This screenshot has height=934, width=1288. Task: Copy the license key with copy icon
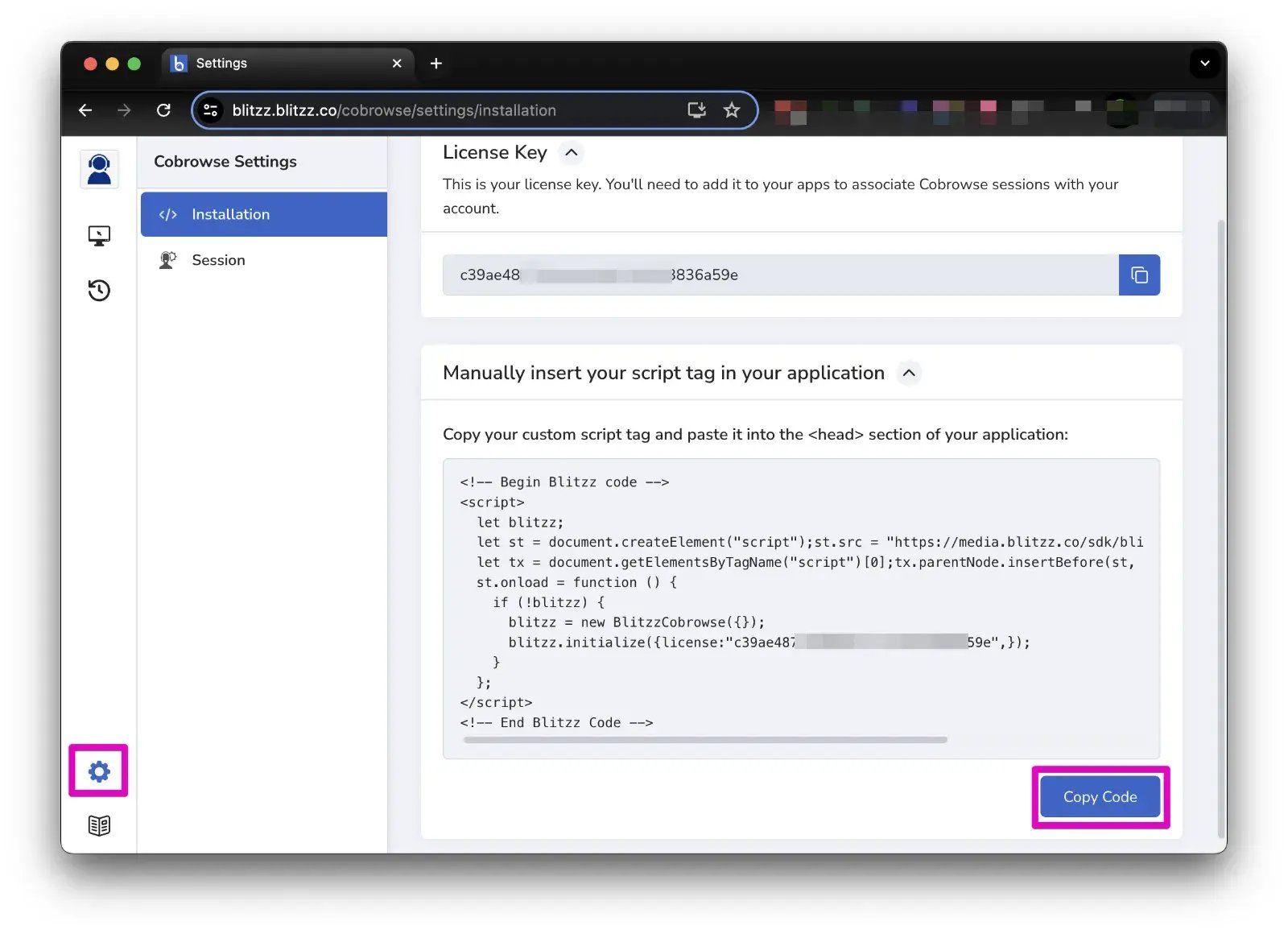coord(1139,275)
